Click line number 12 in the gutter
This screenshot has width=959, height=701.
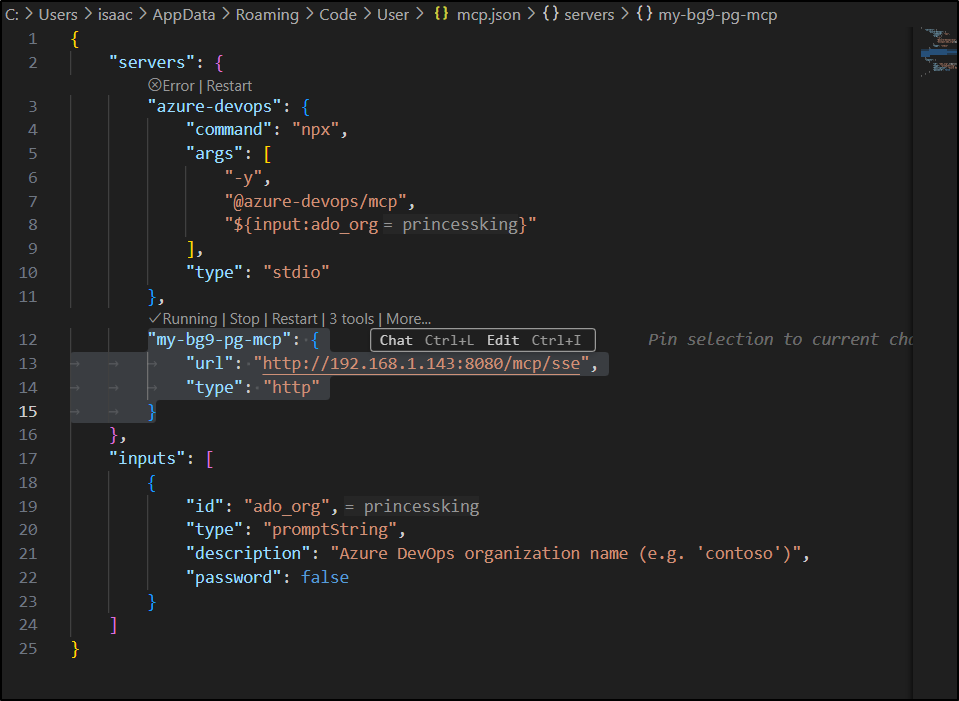[x=28, y=340]
